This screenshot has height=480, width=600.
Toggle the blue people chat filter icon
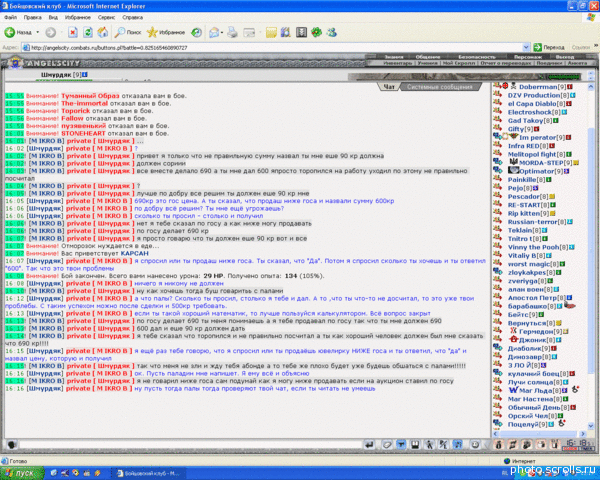click(x=458, y=444)
